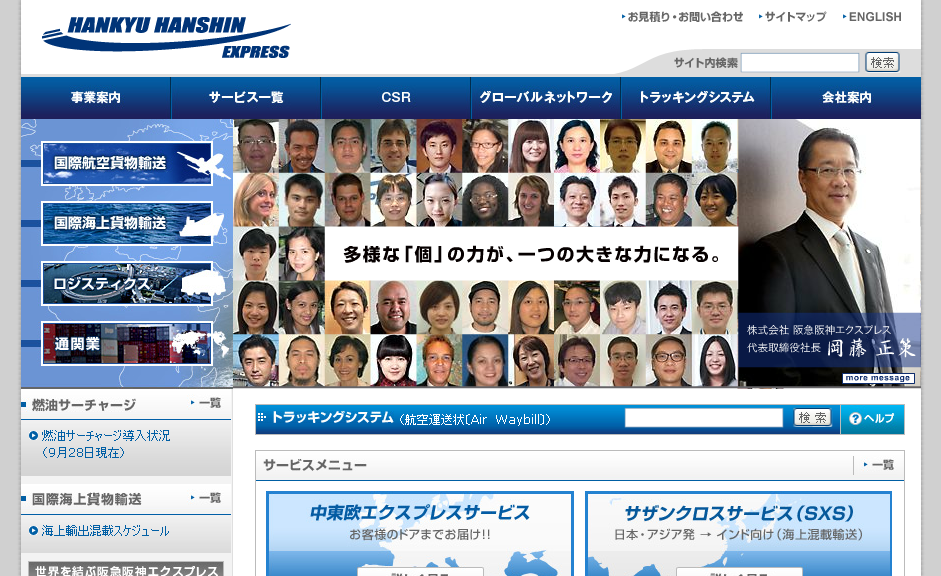The height and width of the screenshot is (576, 941).
Task: Open 国際海上貨物輸送 ship banner
Action: pyautogui.click(x=127, y=223)
